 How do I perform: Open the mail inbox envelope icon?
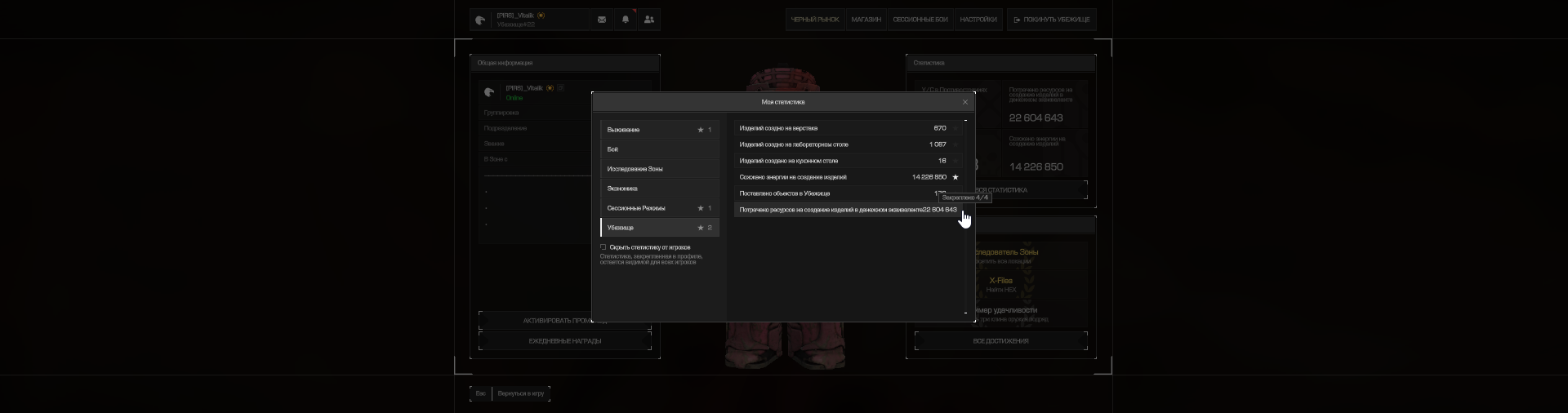click(x=602, y=20)
